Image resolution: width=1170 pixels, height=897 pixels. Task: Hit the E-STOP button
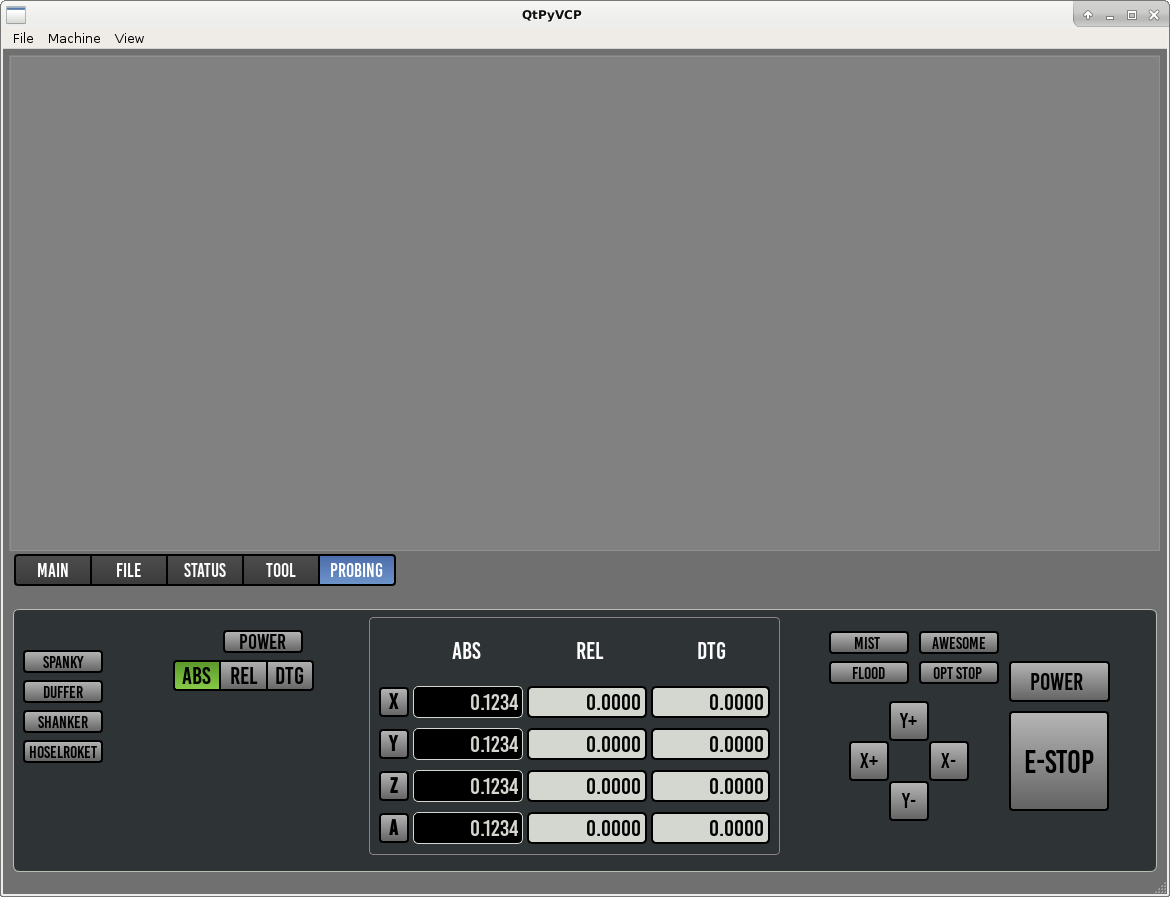pyautogui.click(x=1059, y=761)
